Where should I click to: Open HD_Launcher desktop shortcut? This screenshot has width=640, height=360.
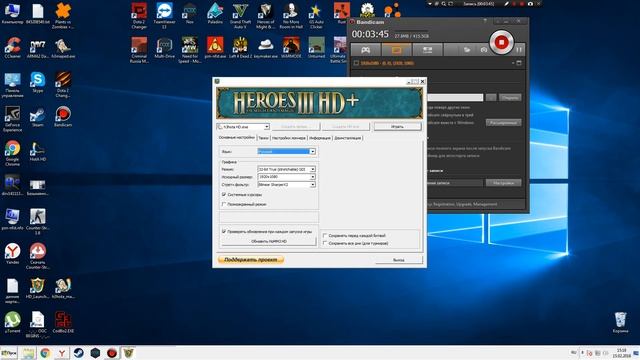pos(38,288)
